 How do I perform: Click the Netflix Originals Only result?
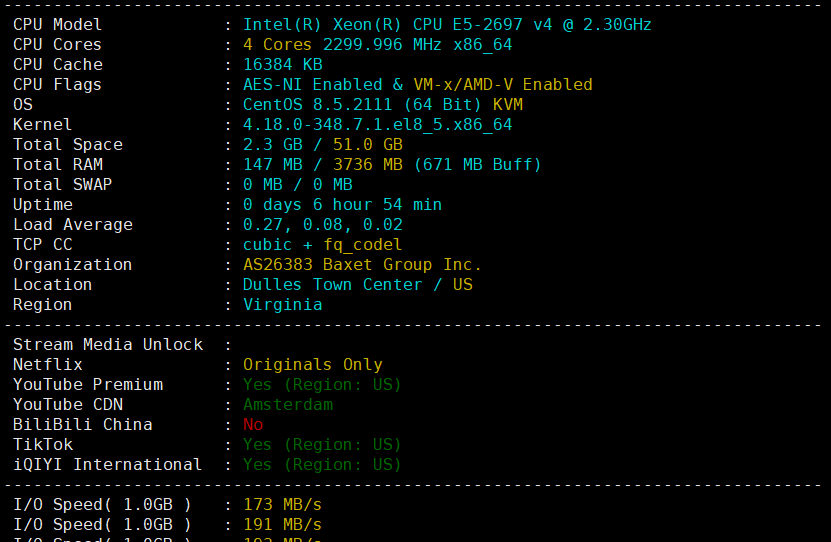[312, 364]
